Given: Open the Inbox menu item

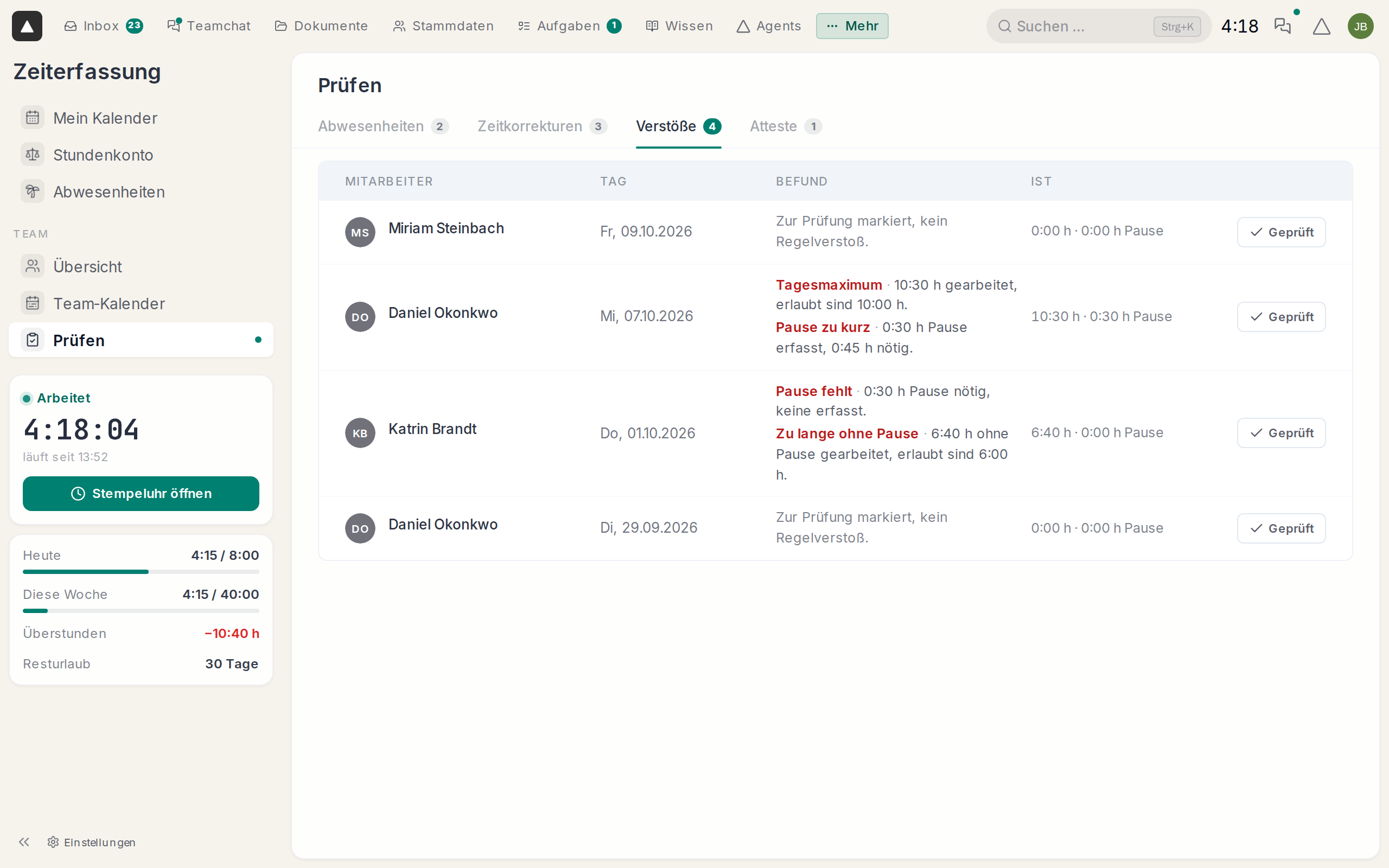Looking at the screenshot, I should (103, 26).
